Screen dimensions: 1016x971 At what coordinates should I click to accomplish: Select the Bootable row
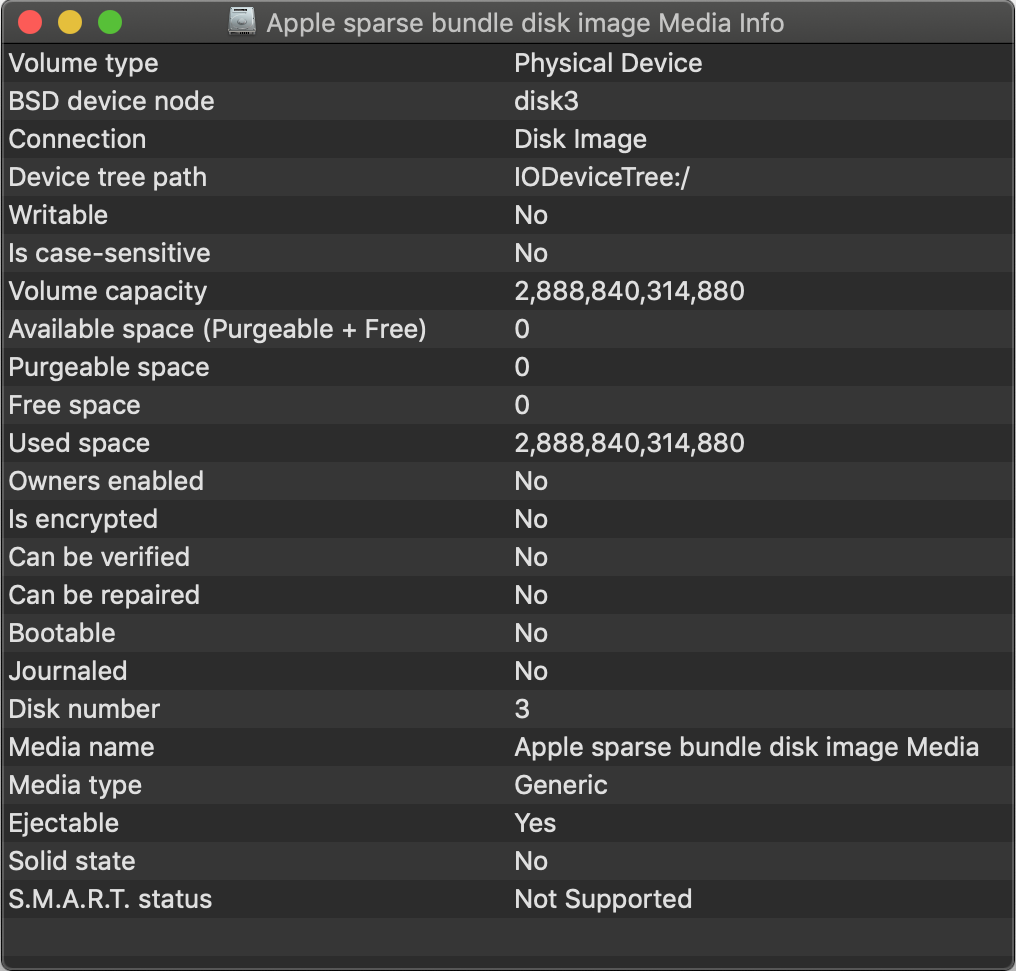[62, 633]
